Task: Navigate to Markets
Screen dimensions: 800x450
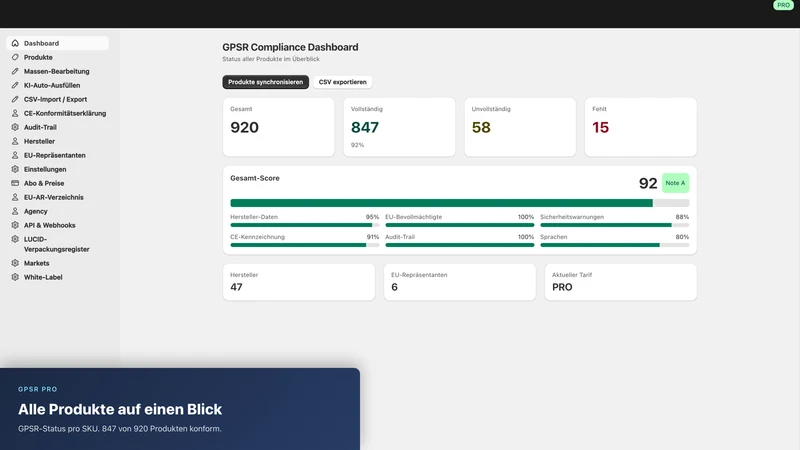Action: [57, 263]
